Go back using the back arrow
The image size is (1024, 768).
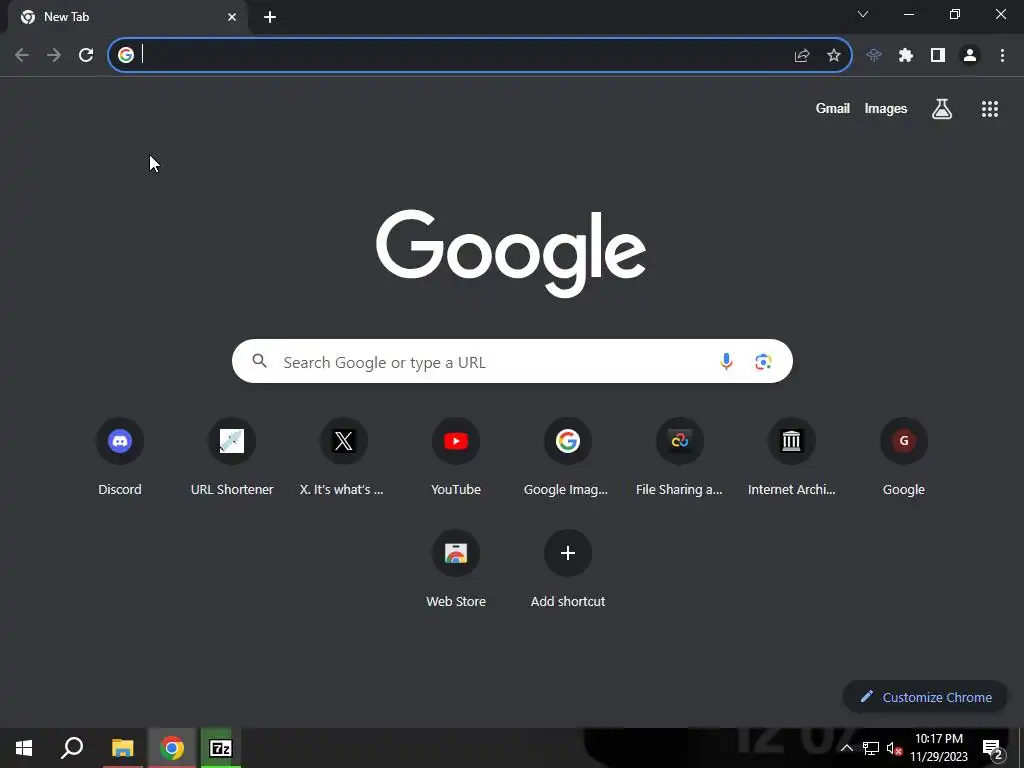coord(22,55)
